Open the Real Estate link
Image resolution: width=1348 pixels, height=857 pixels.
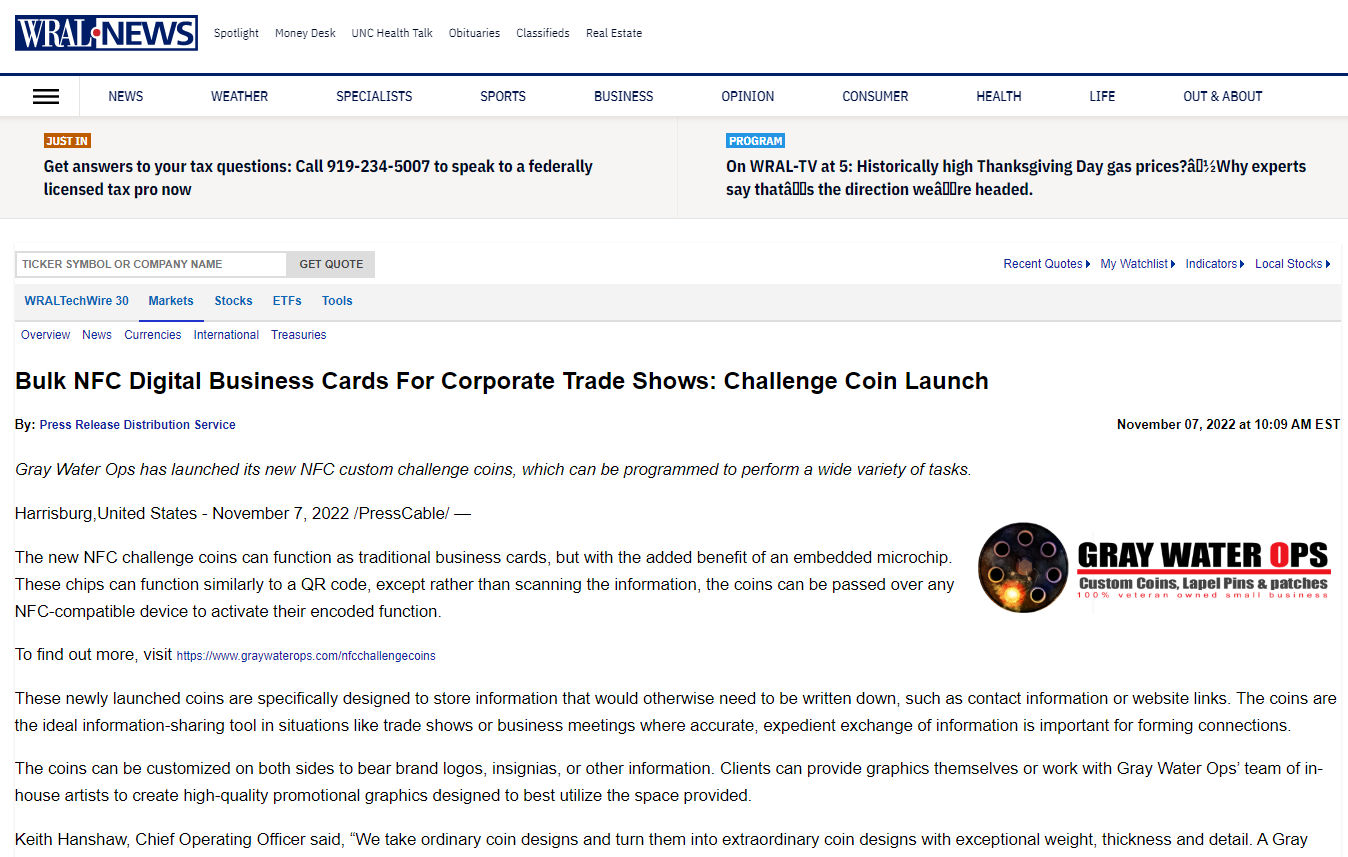[614, 33]
